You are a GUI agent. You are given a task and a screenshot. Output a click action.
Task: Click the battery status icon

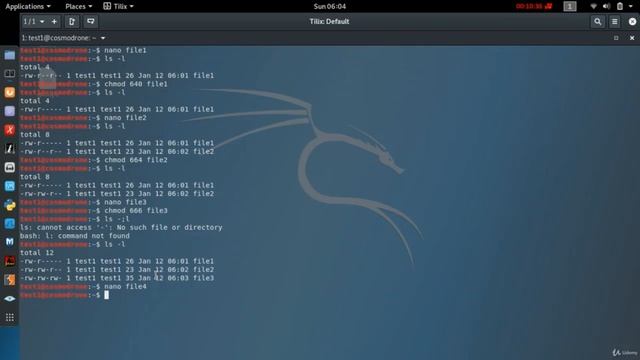coord(620,6)
